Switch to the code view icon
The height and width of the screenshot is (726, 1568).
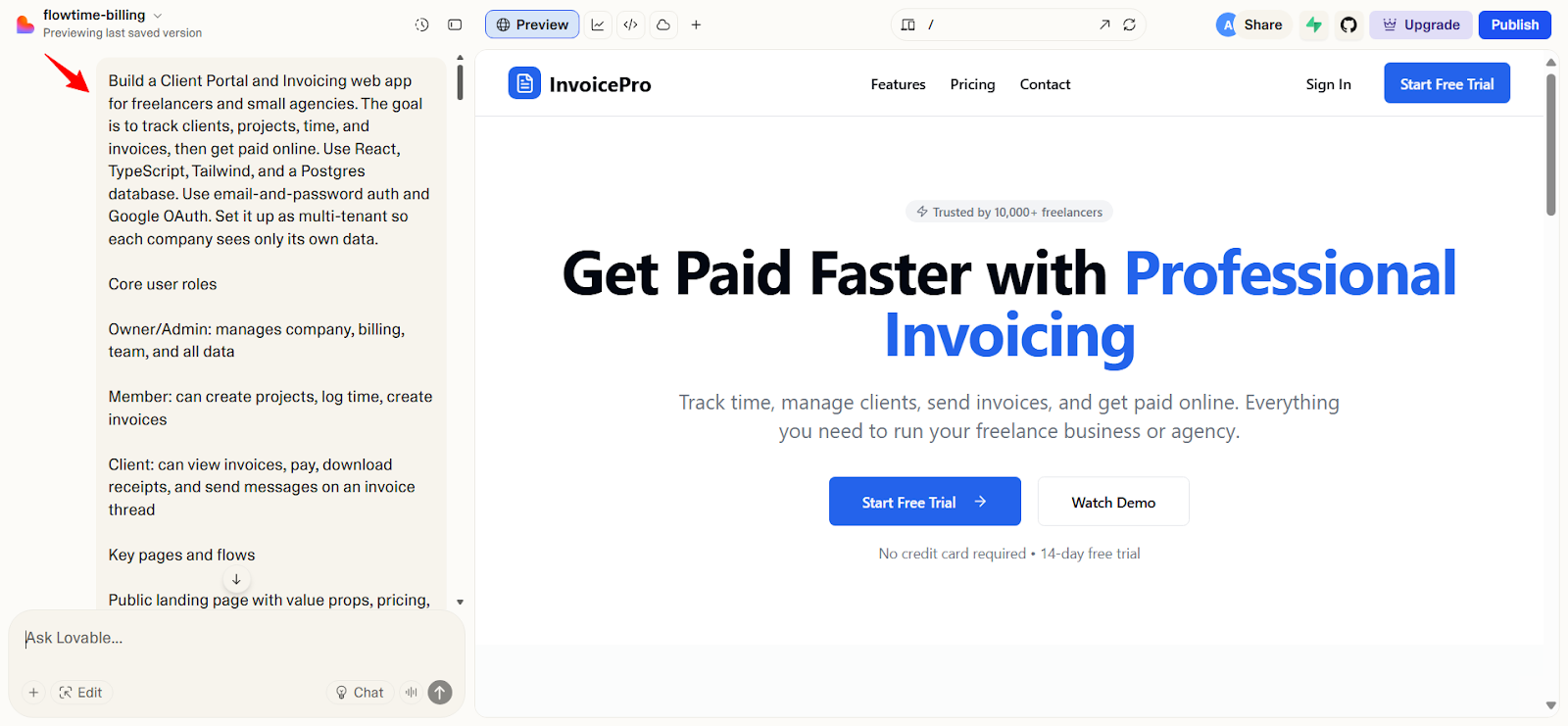[x=630, y=24]
